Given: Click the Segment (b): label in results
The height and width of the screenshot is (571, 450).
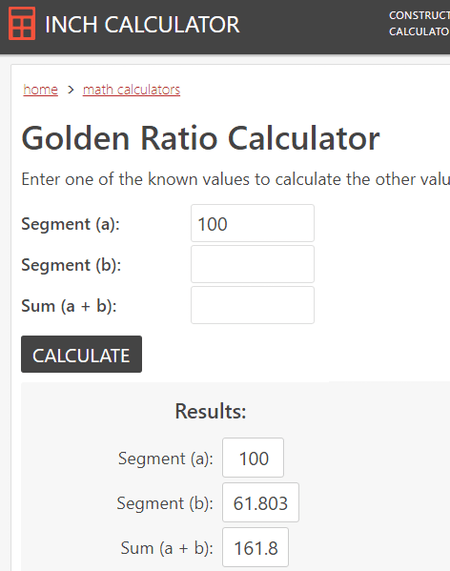Looking at the screenshot, I should (x=165, y=504).
